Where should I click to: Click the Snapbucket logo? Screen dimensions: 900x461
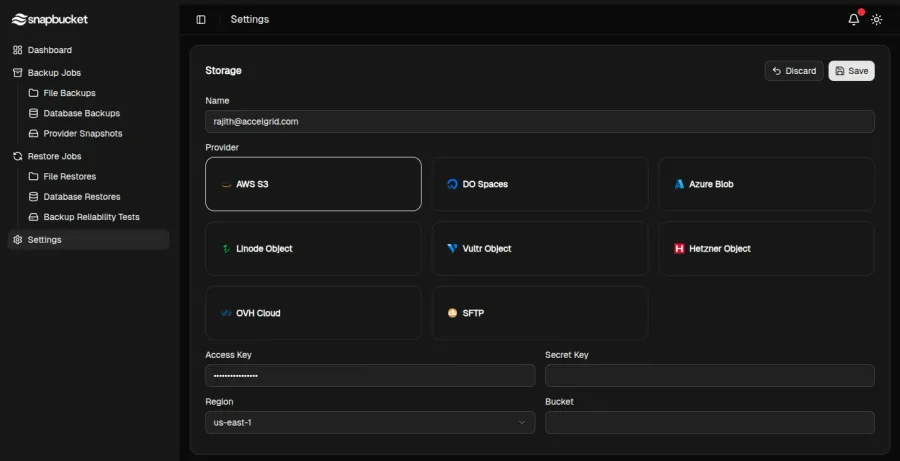50,19
